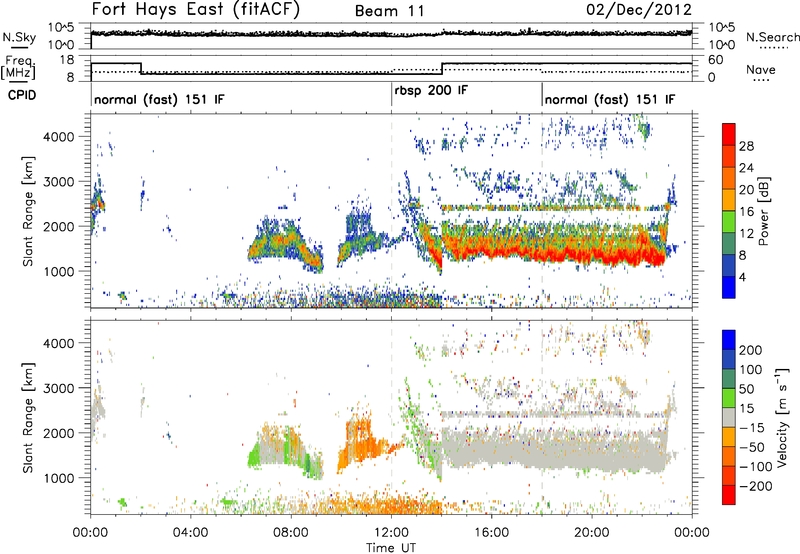Click the gray segment of Velocity colorbar
Viewport: 800px width, 554px height.
729,418
